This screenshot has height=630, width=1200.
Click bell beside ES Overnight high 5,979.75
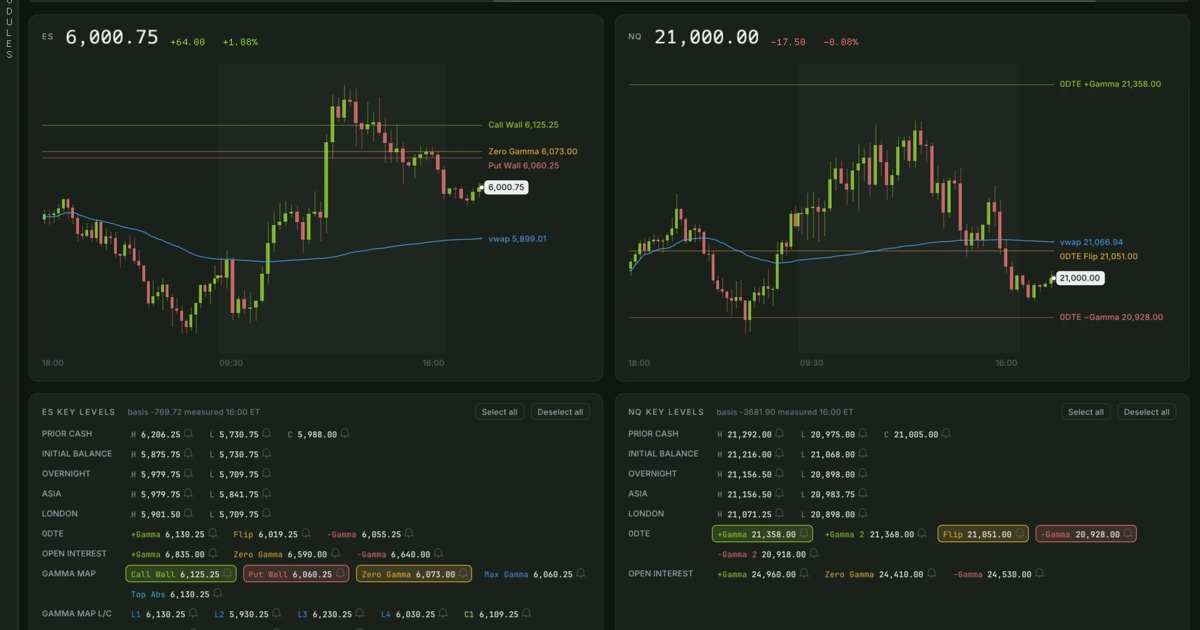coord(188,474)
